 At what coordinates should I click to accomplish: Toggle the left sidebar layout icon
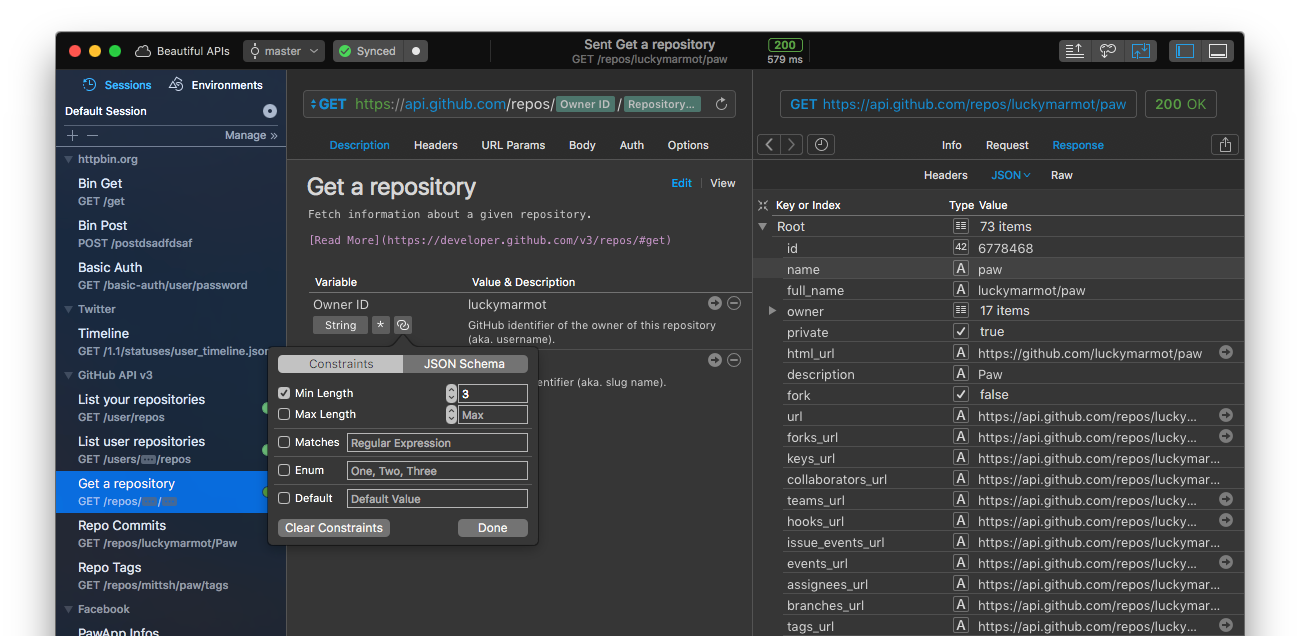[x=1184, y=50]
